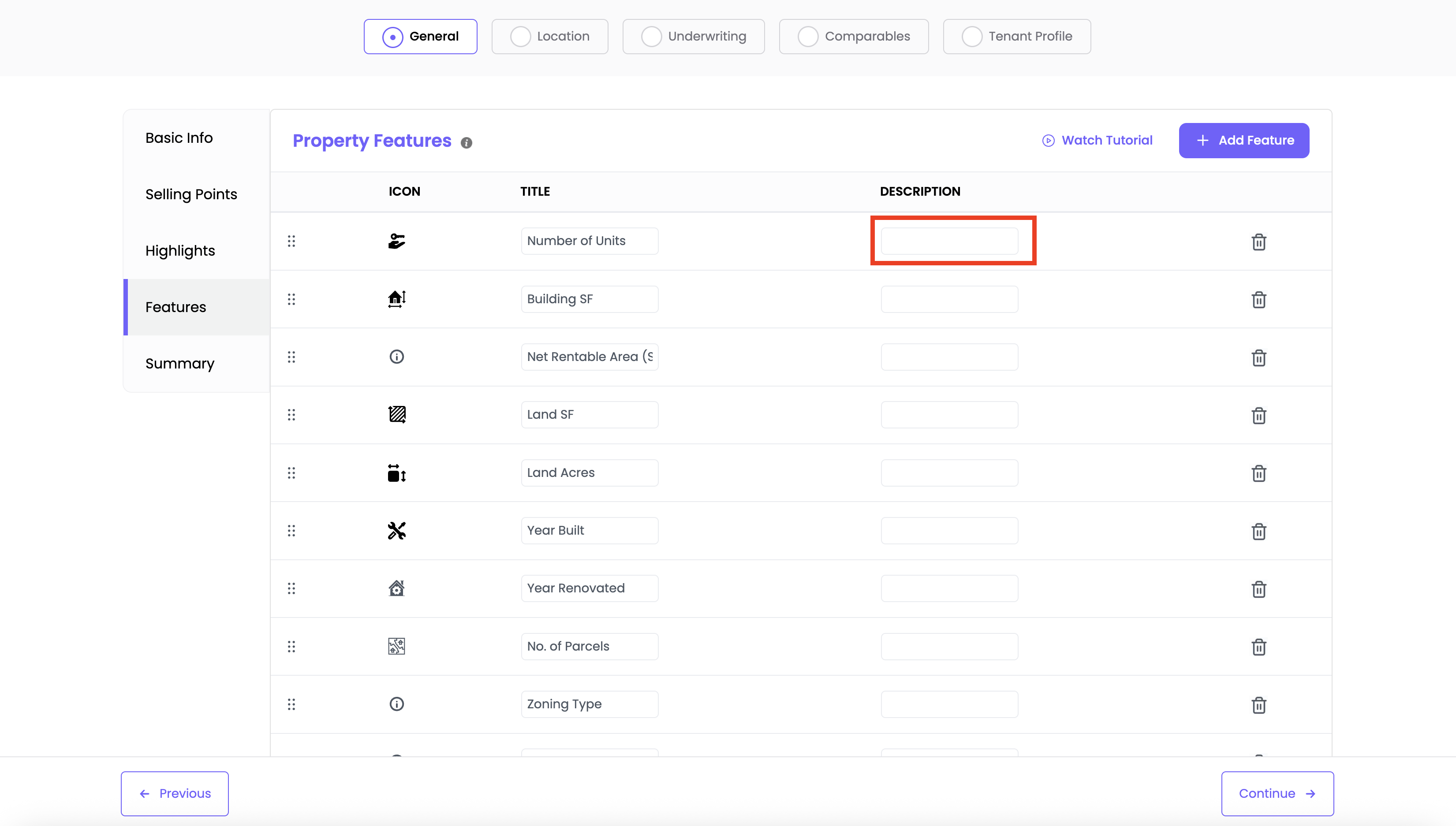The width and height of the screenshot is (1456, 826).
Task: Go to the Summary sidebar section
Action: click(179, 363)
